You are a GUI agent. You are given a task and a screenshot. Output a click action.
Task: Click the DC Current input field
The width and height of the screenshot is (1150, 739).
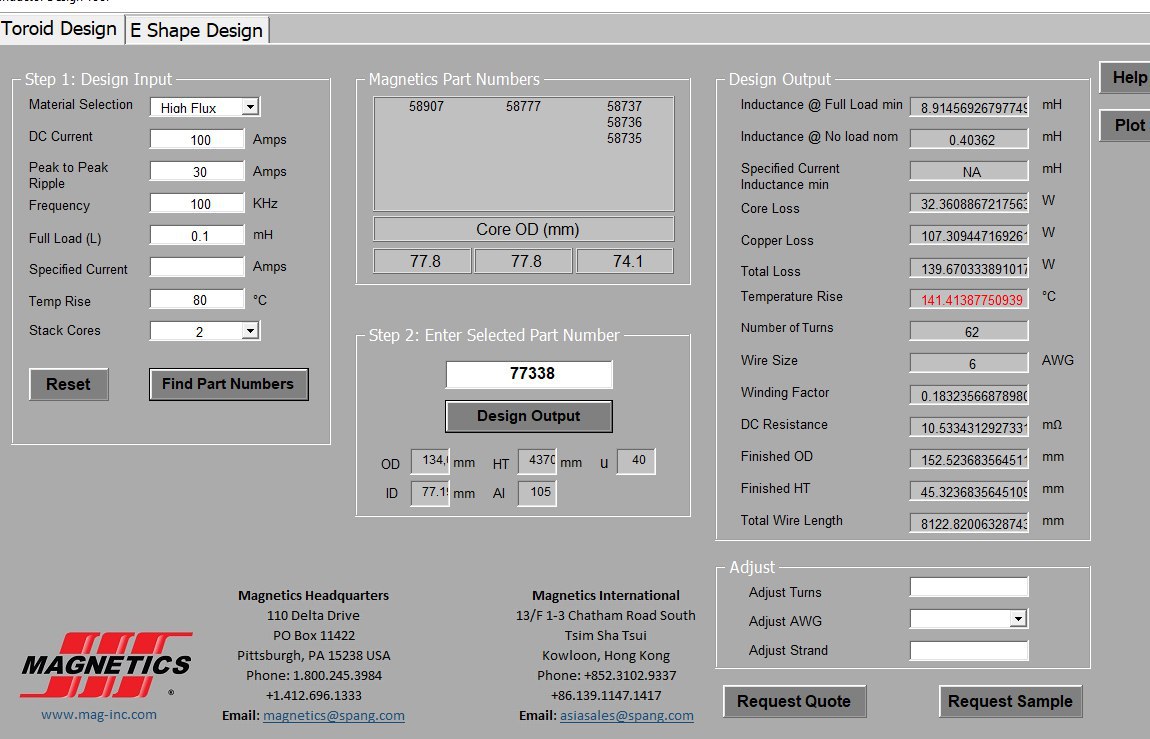coord(197,139)
